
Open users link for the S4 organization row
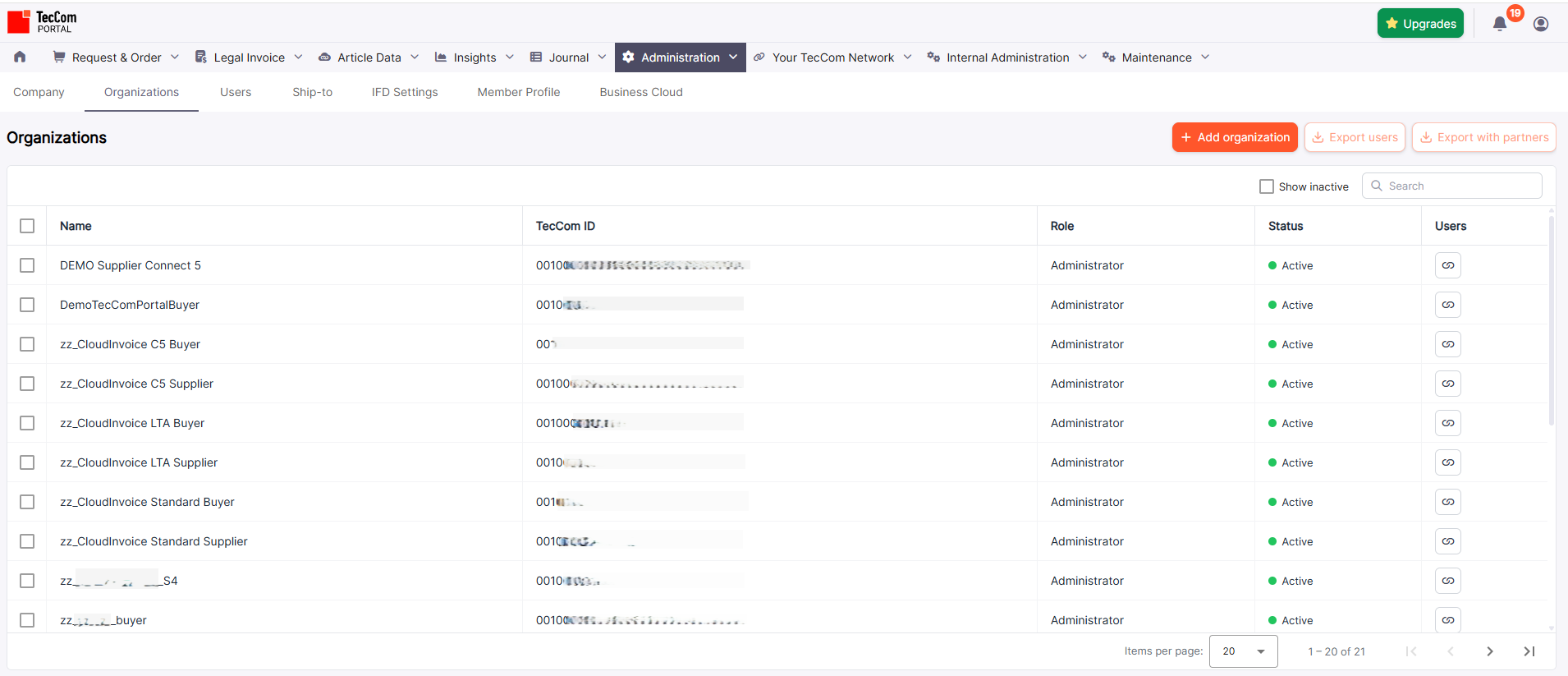tap(1448, 581)
